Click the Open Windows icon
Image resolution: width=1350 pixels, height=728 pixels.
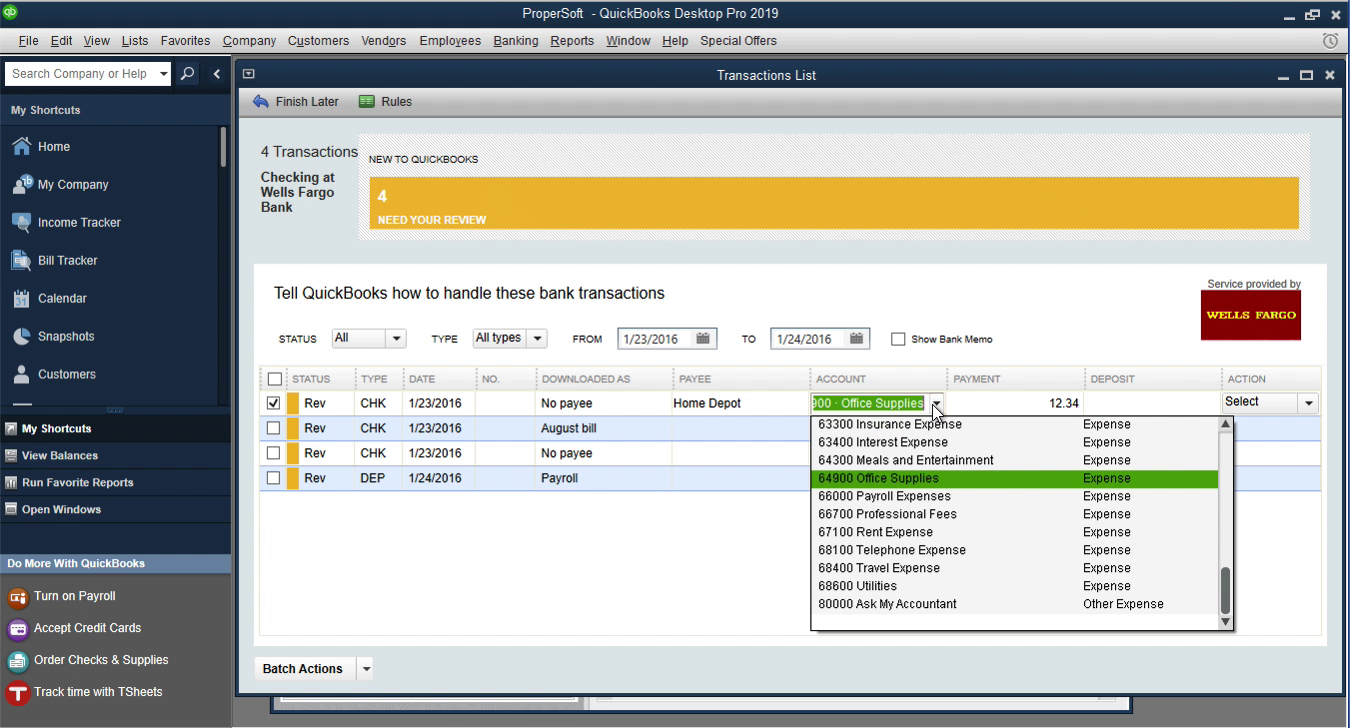[11, 509]
